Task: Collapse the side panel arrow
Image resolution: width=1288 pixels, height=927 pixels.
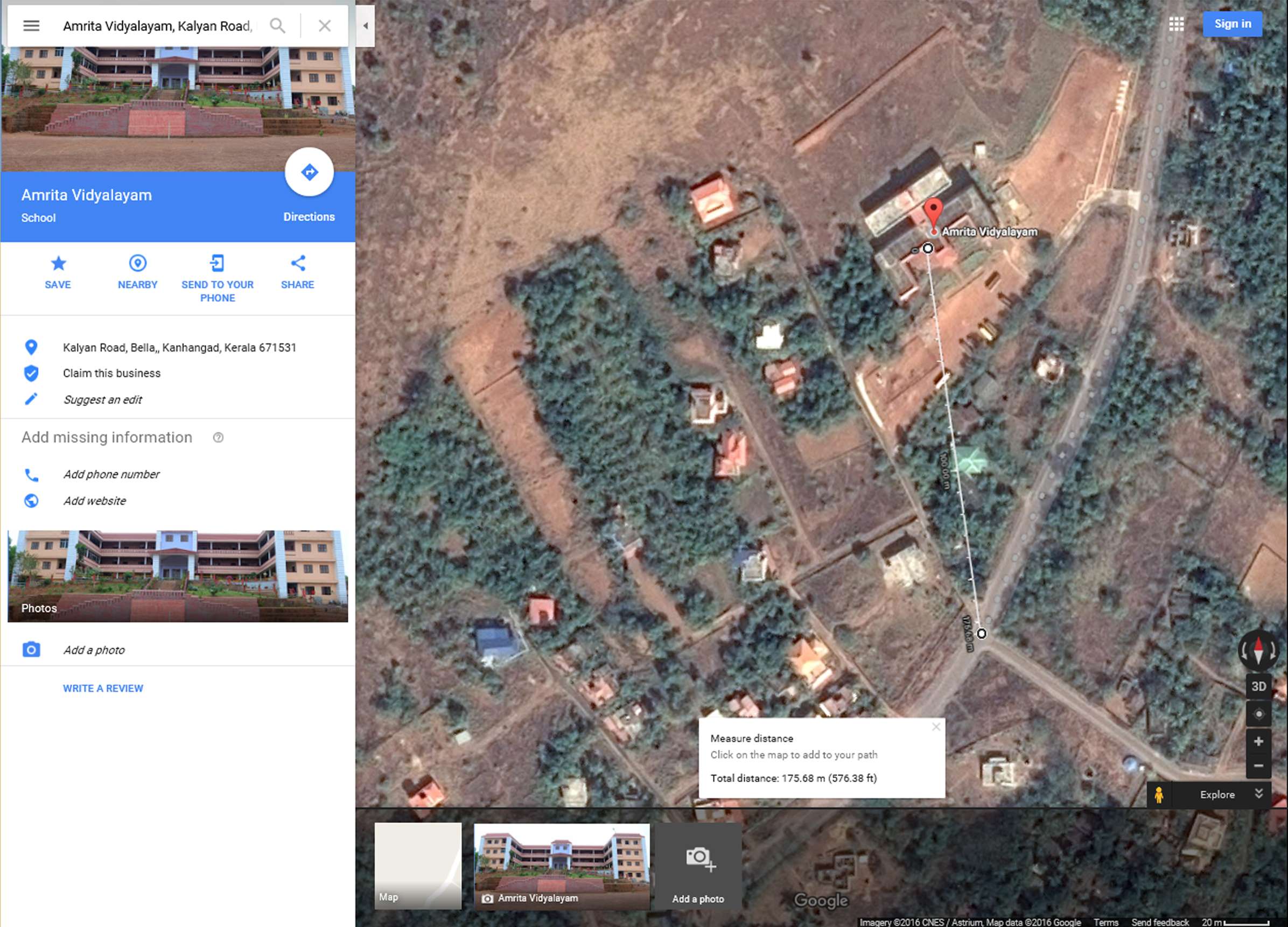Action: (365, 25)
